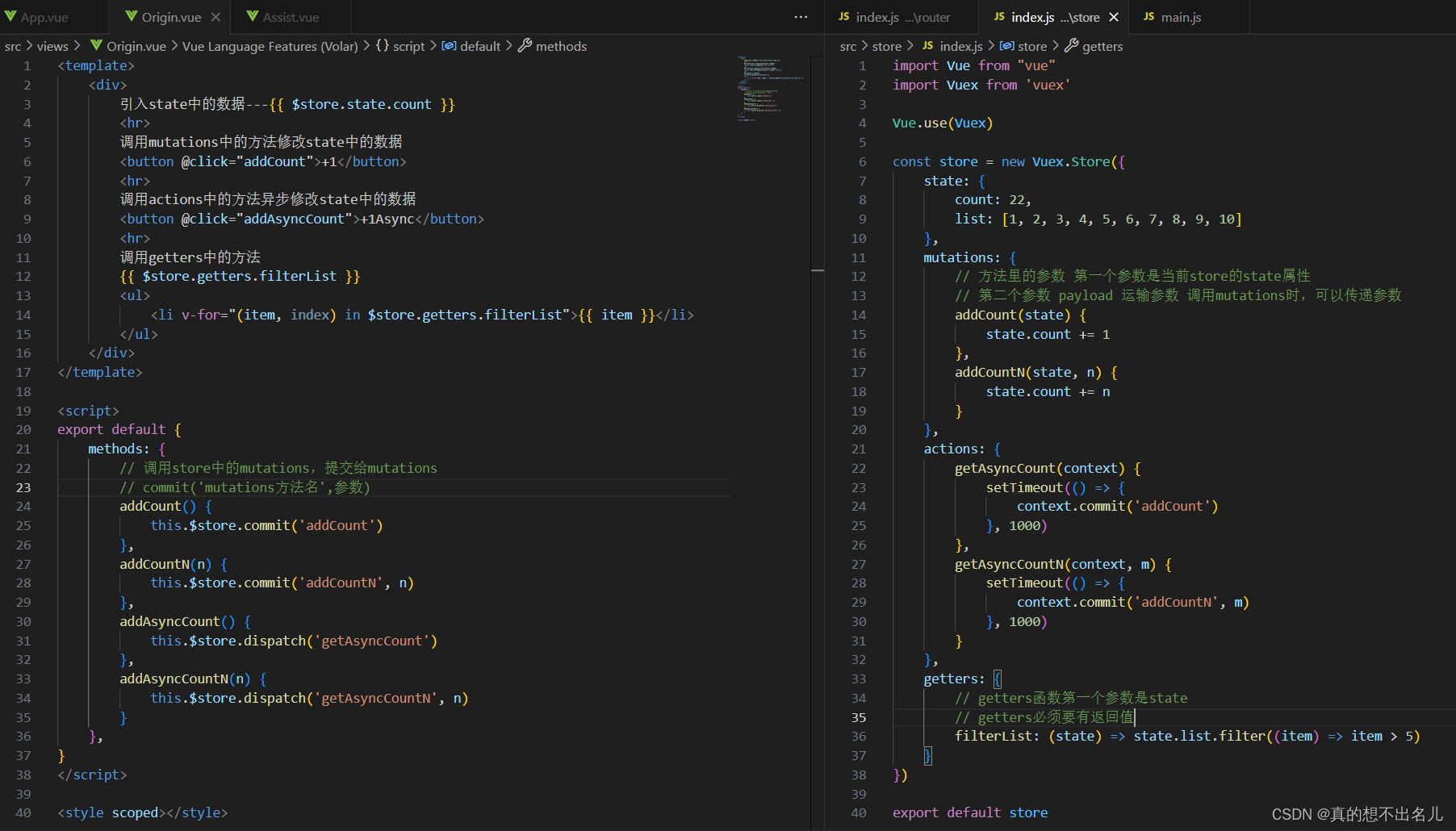The height and width of the screenshot is (831, 1456).
Task: Open the Origin.vue breadcrumb segment
Action: pos(136,46)
